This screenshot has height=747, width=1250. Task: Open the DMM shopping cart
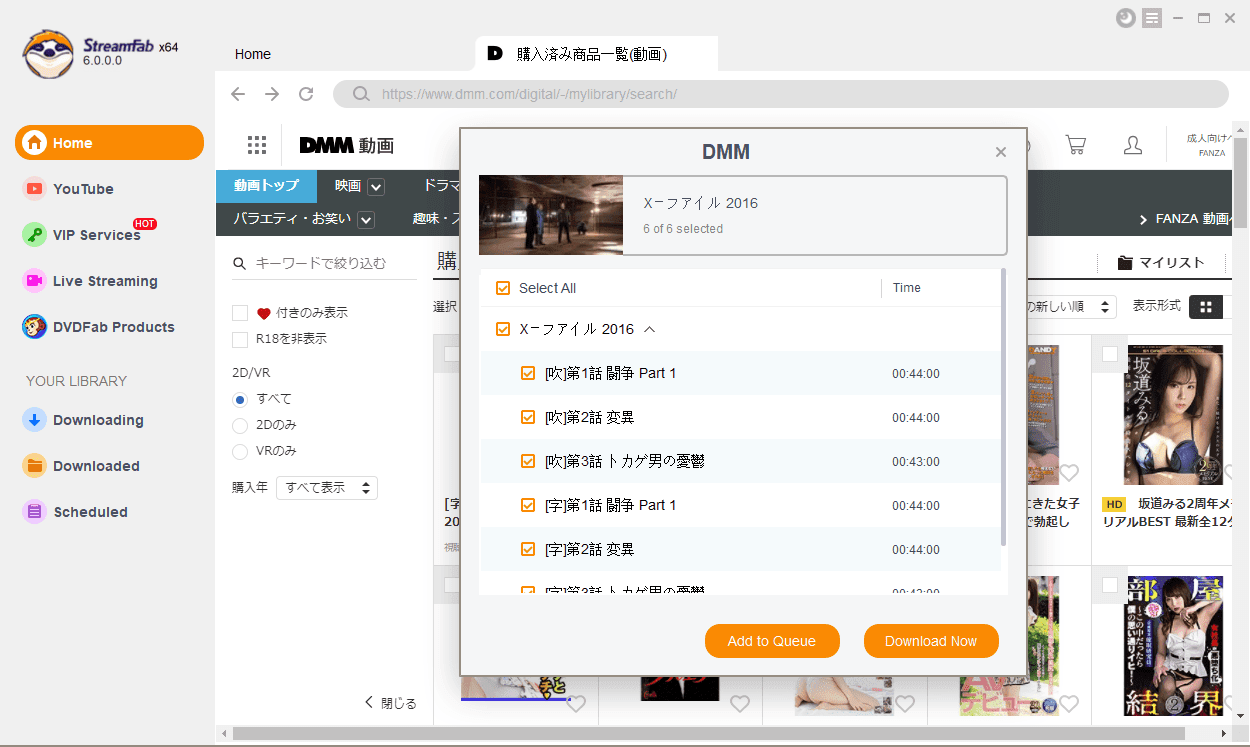(1076, 145)
